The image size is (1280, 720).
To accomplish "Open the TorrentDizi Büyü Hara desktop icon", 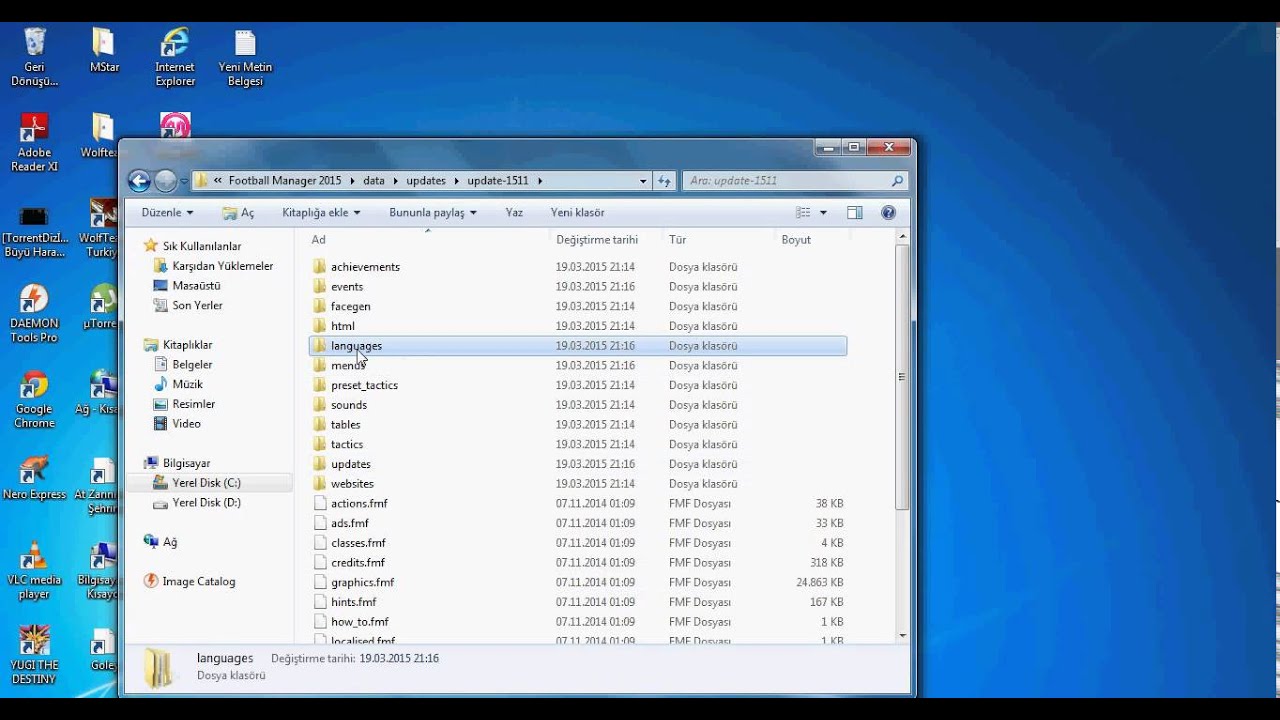I will pyautogui.click(x=34, y=232).
